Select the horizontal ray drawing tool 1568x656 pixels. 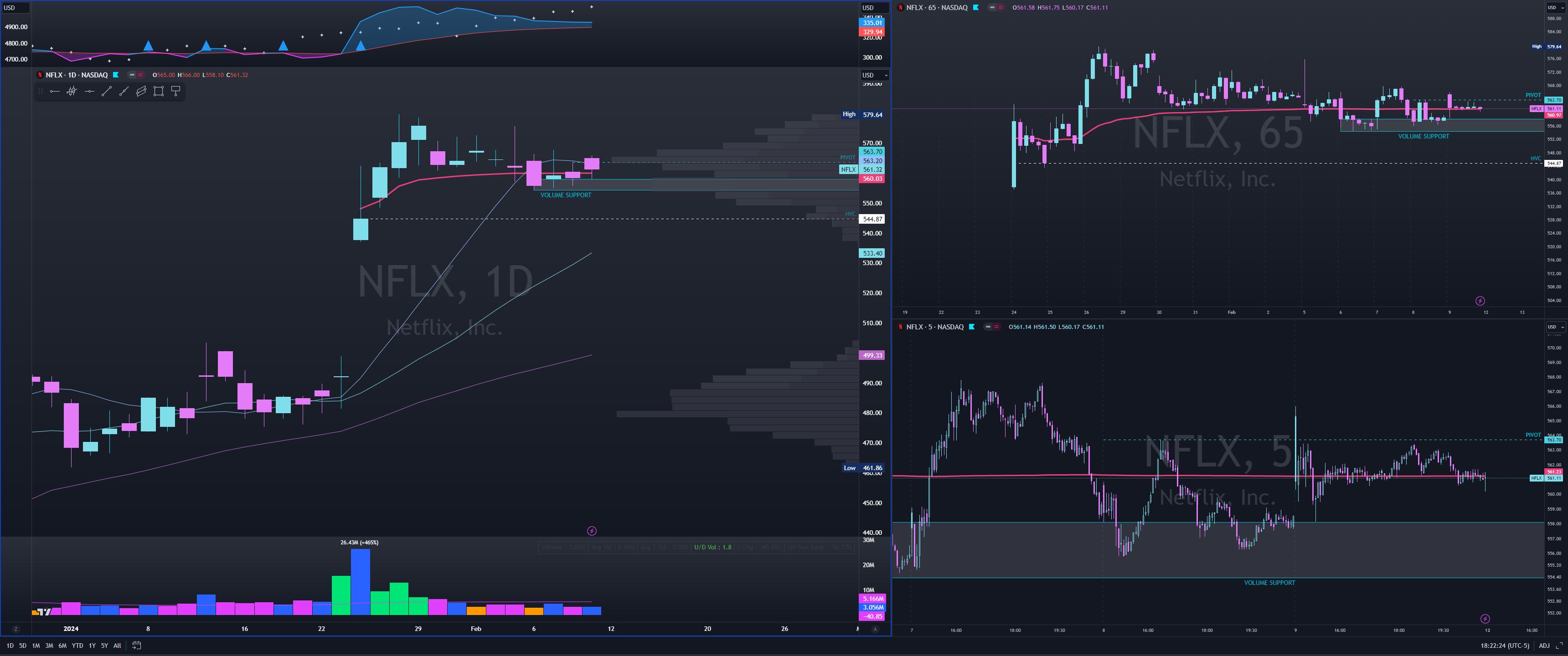pyautogui.click(x=54, y=91)
